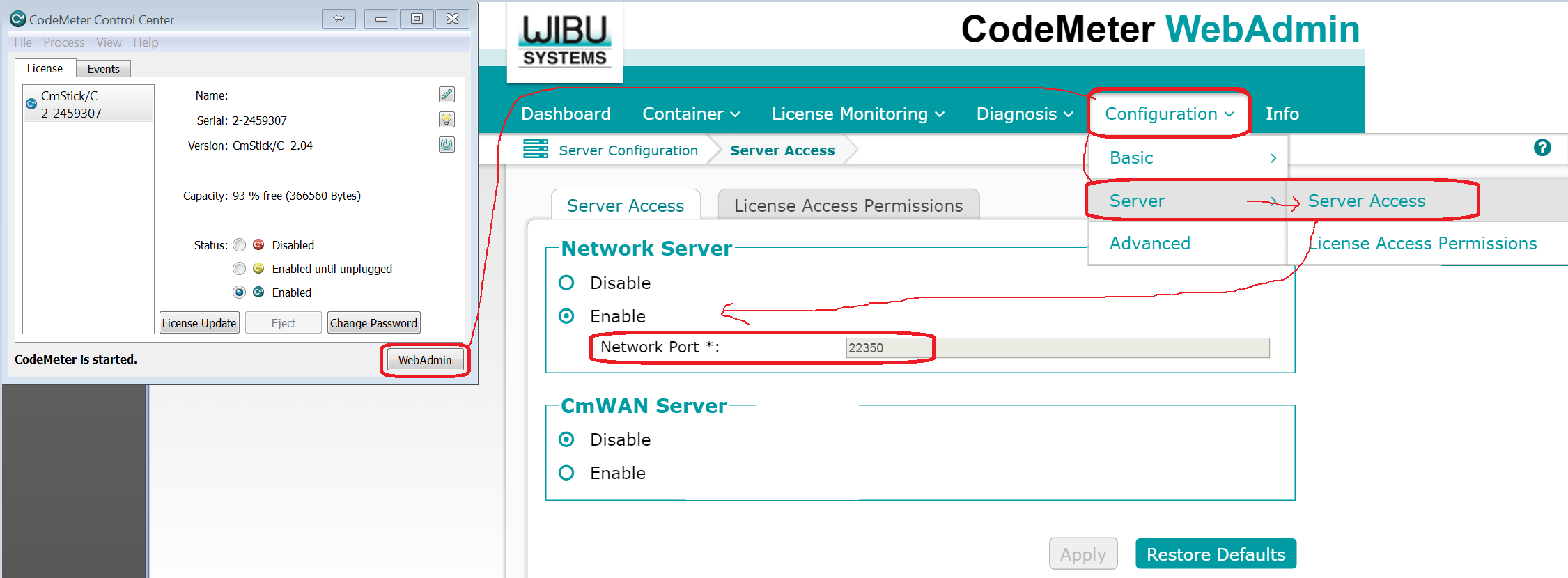
Task: Select CmWAN Server Enable option
Action: (x=566, y=473)
